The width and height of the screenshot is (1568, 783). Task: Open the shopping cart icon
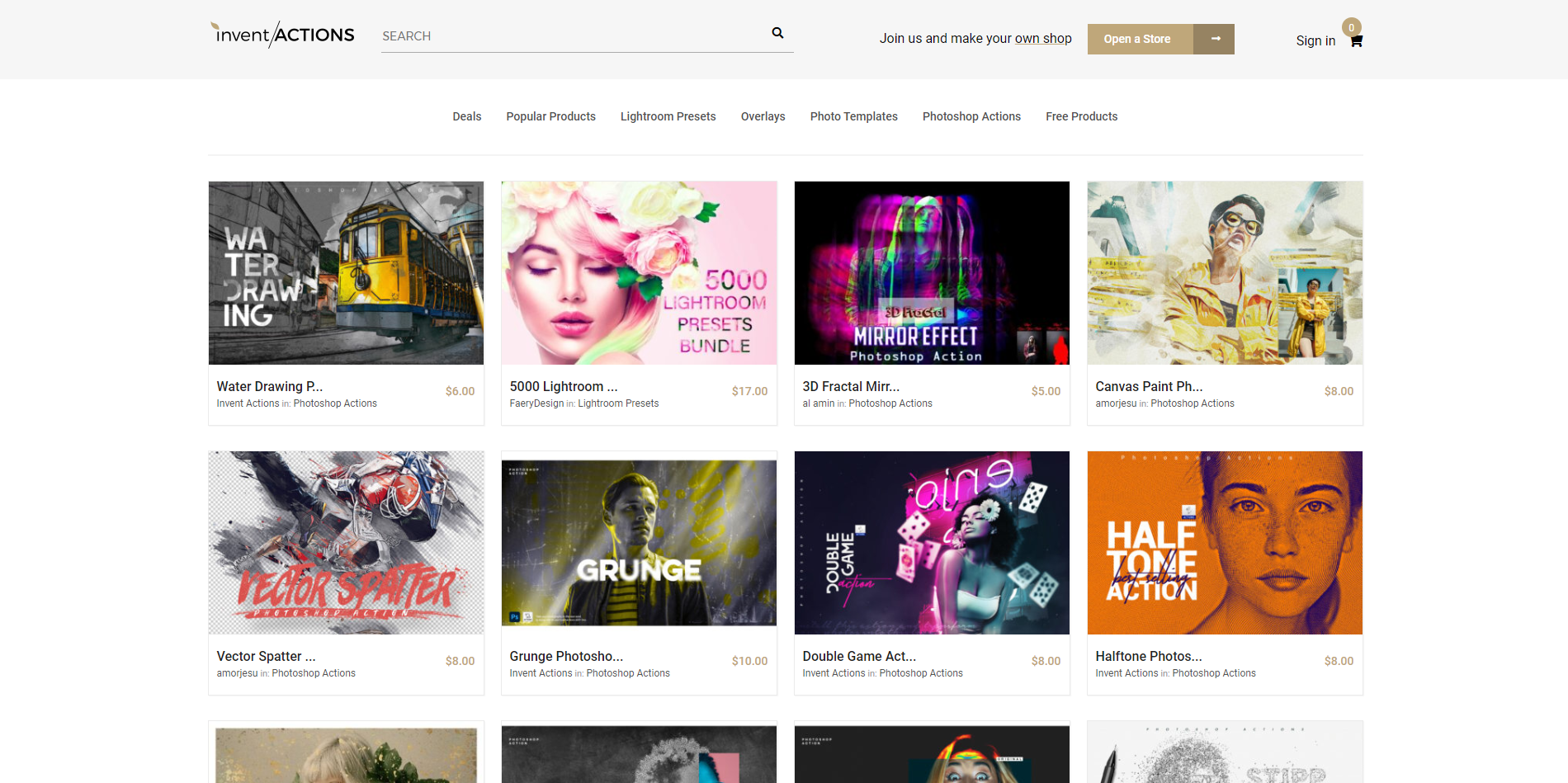pyautogui.click(x=1356, y=40)
